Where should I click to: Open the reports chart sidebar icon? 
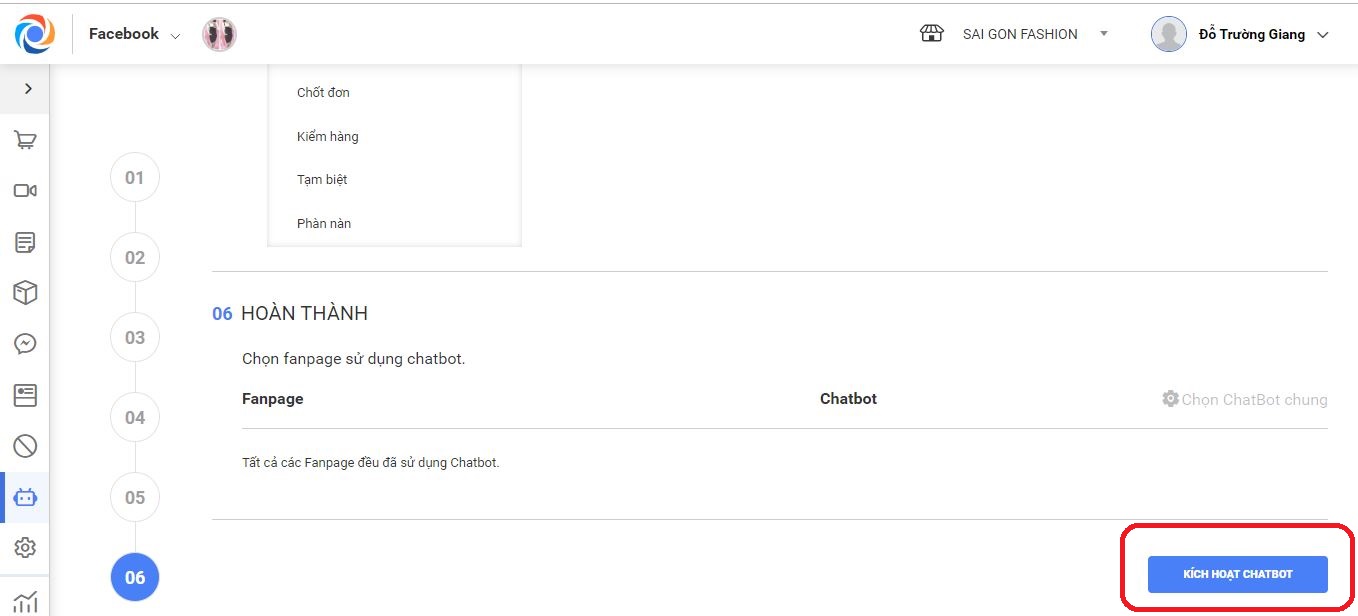coord(25,602)
